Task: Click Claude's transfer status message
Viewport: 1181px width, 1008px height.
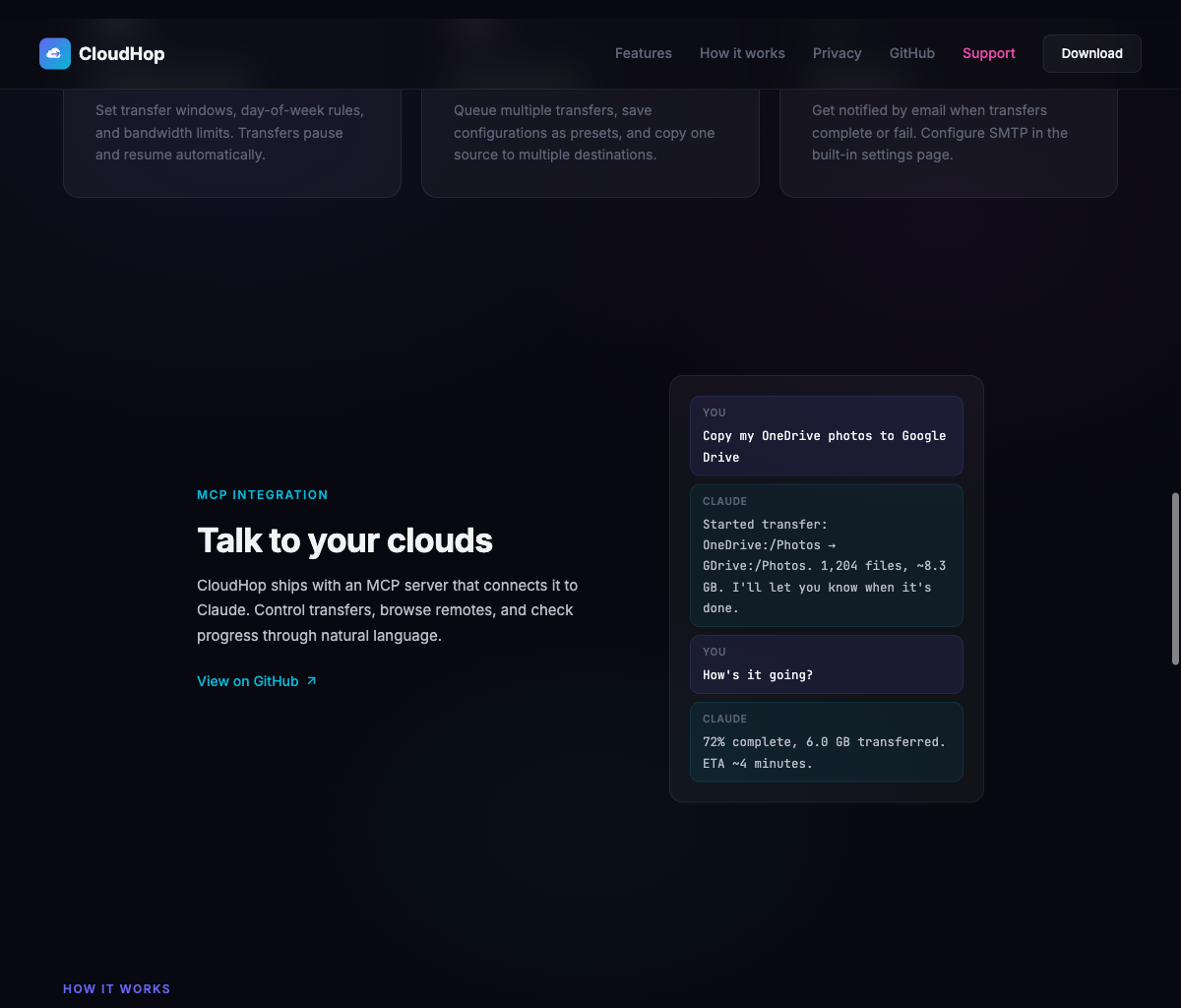Action: tap(826, 555)
